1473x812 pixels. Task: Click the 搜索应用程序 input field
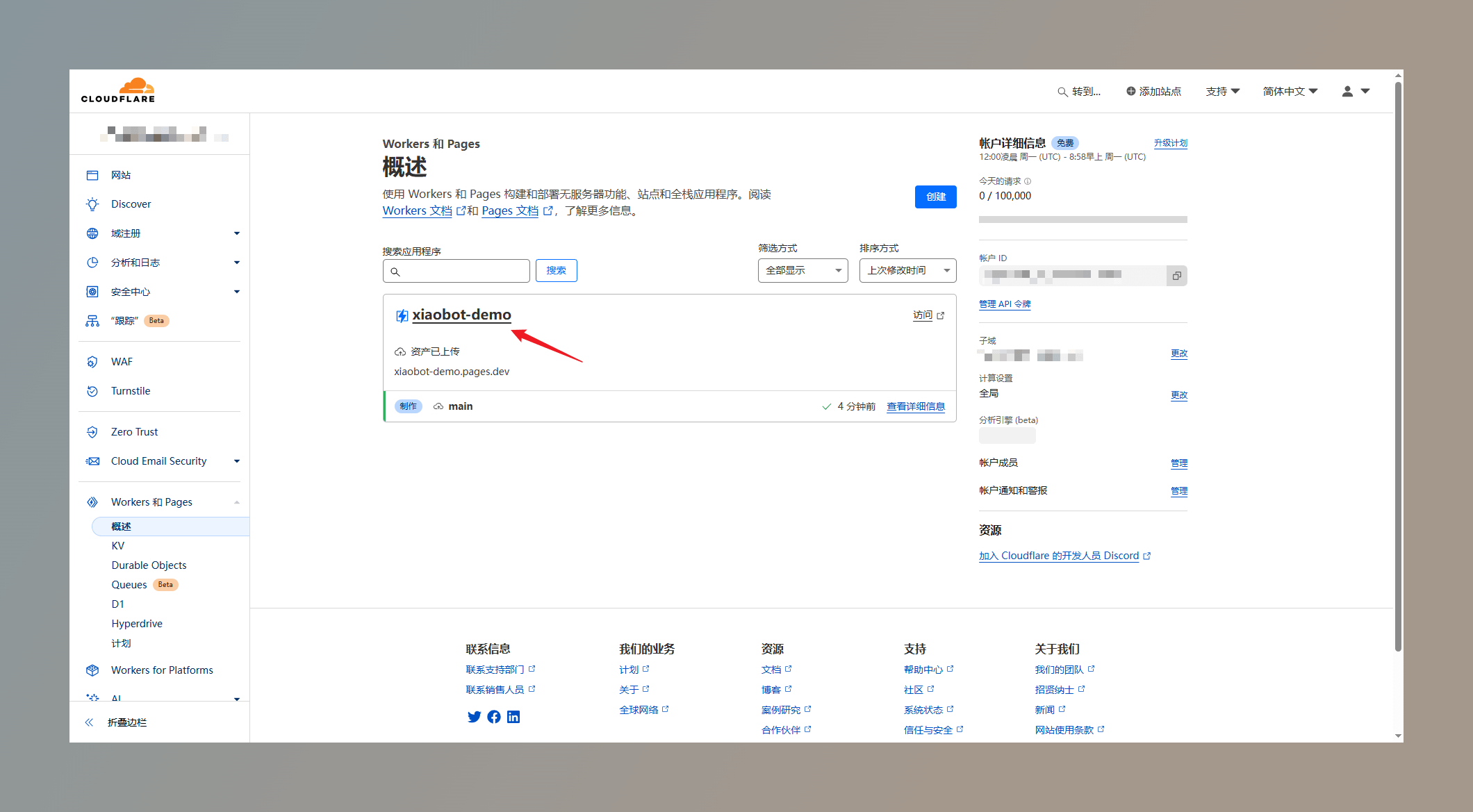[456, 271]
